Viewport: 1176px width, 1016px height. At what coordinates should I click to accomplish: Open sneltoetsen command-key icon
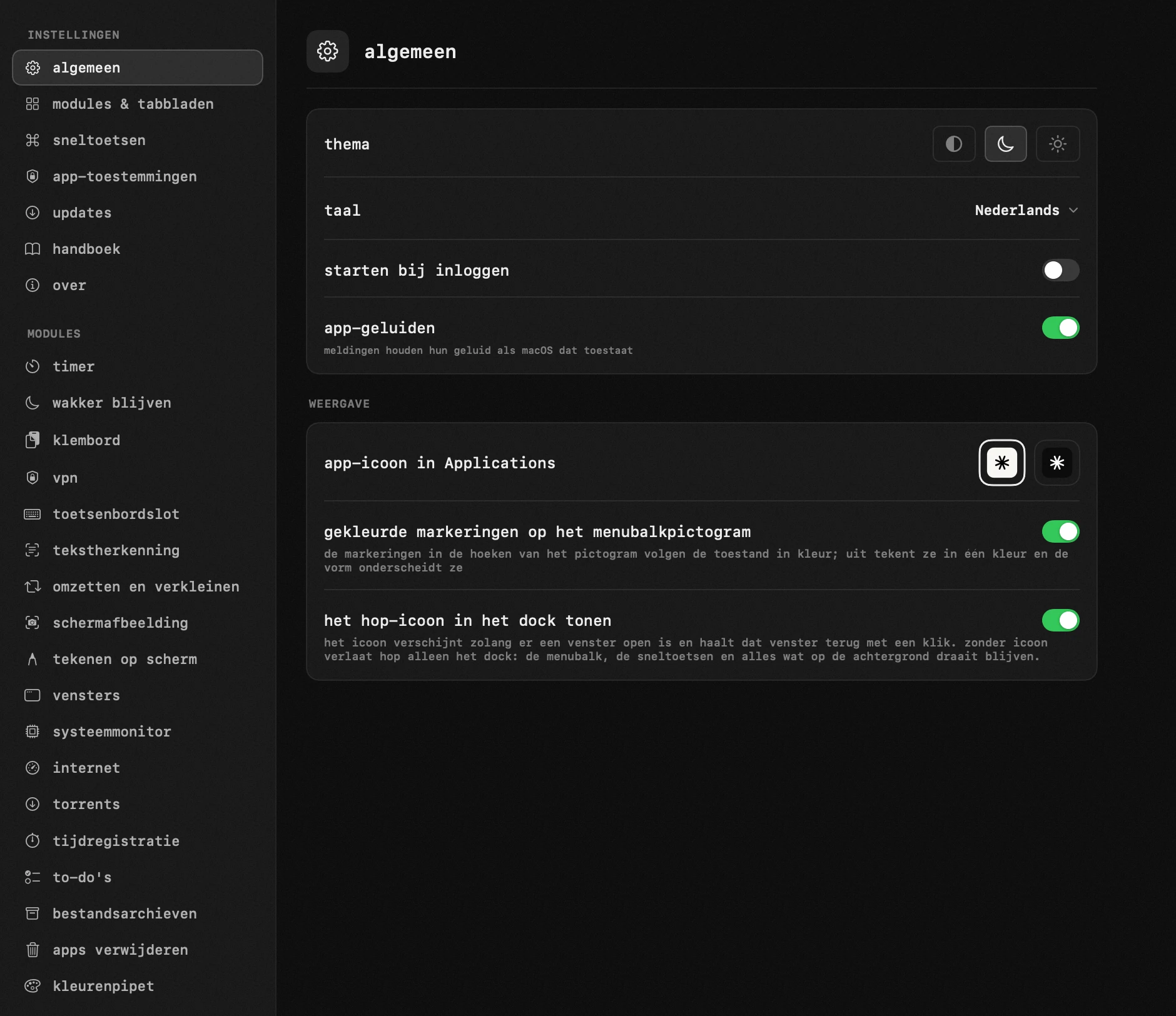(33, 140)
